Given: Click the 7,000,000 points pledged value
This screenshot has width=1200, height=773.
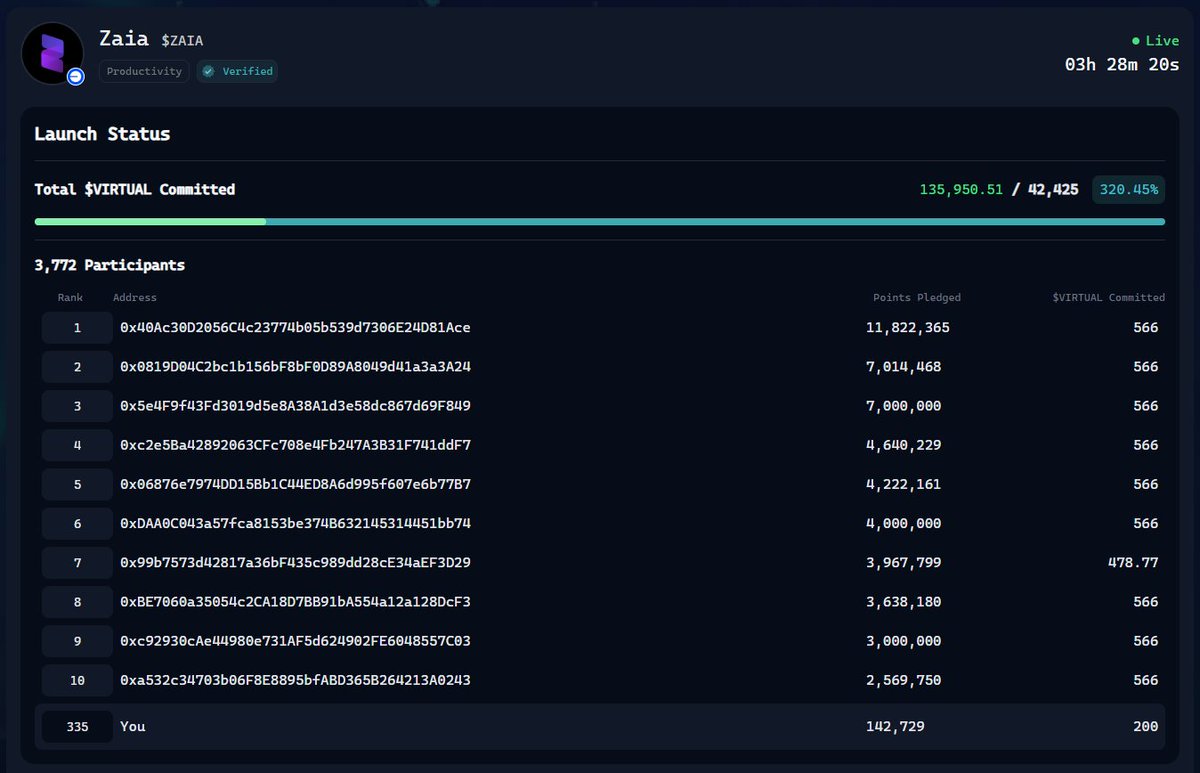Looking at the screenshot, I should tap(904, 406).
